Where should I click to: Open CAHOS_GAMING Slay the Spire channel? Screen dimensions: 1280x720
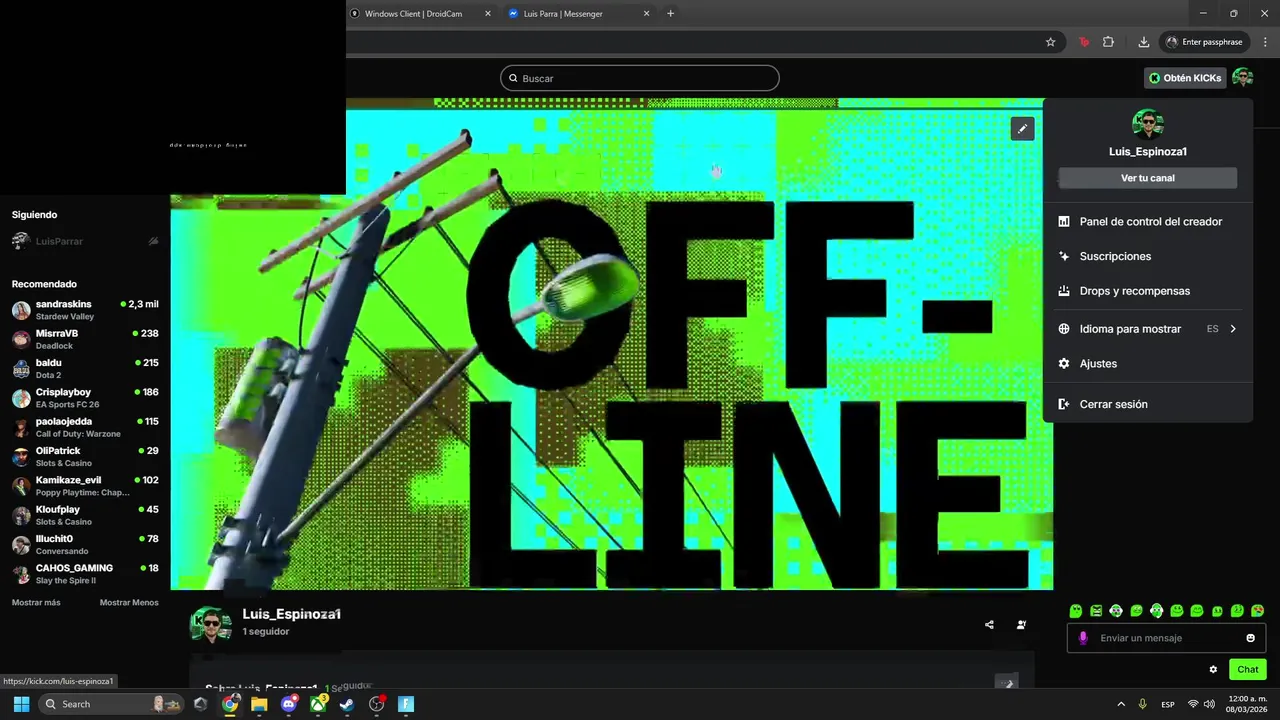pyautogui.click(x=85, y=574)
